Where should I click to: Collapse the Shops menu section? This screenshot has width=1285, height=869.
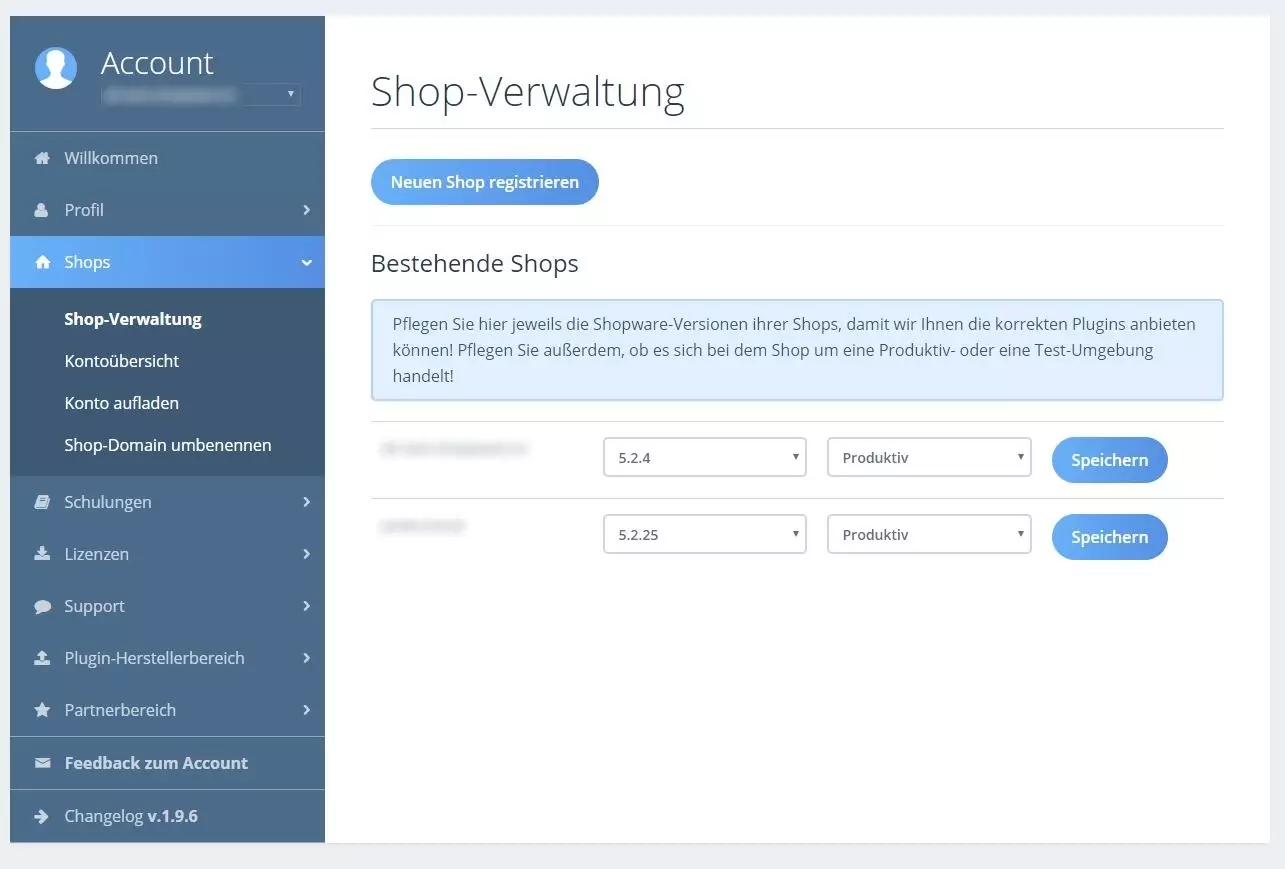click(306, 262)
